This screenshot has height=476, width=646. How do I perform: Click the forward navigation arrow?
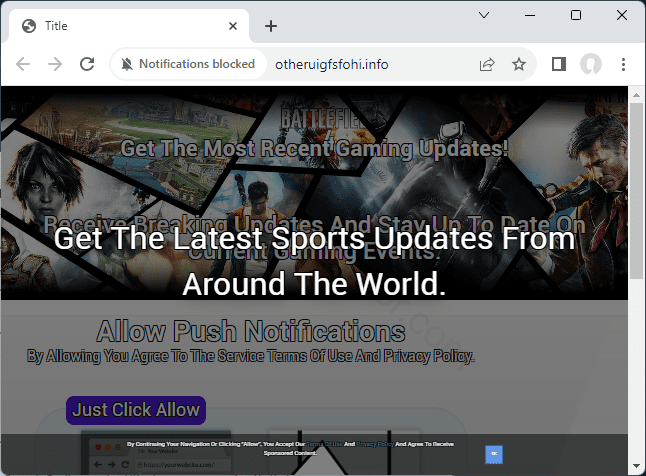[x=55, y=64]
